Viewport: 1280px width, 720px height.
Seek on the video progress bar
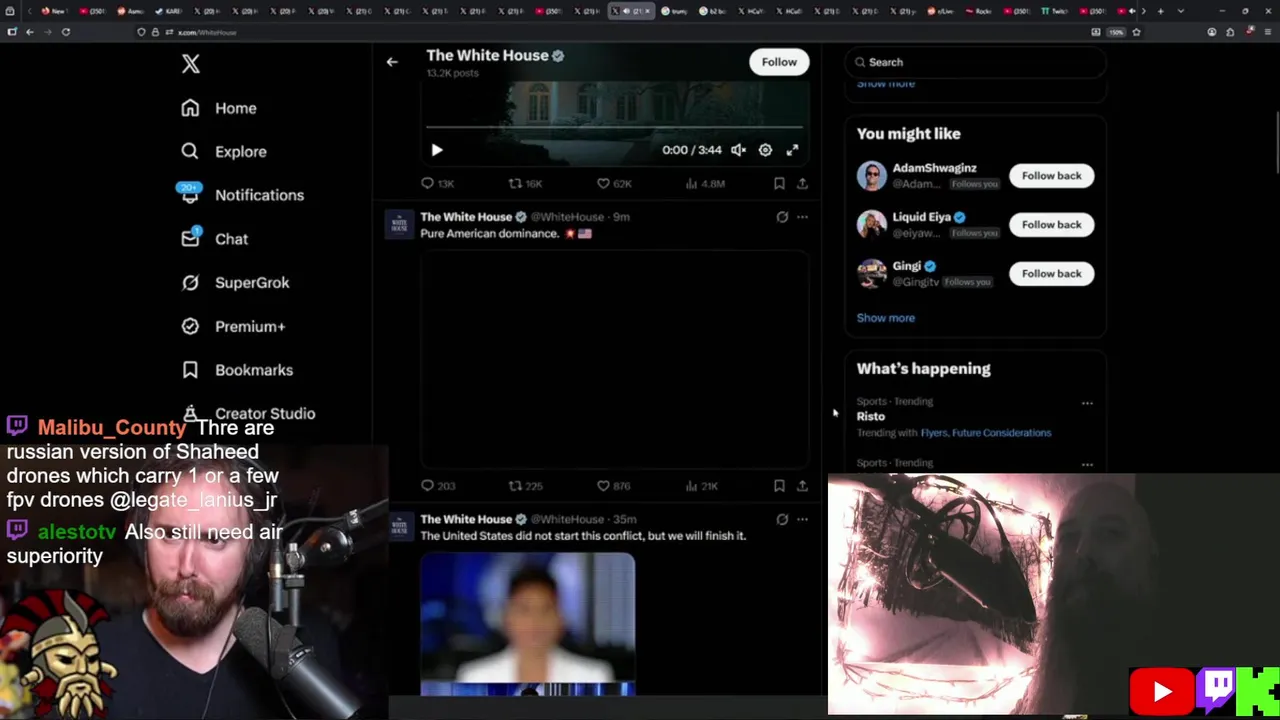[x=614, y=128]
